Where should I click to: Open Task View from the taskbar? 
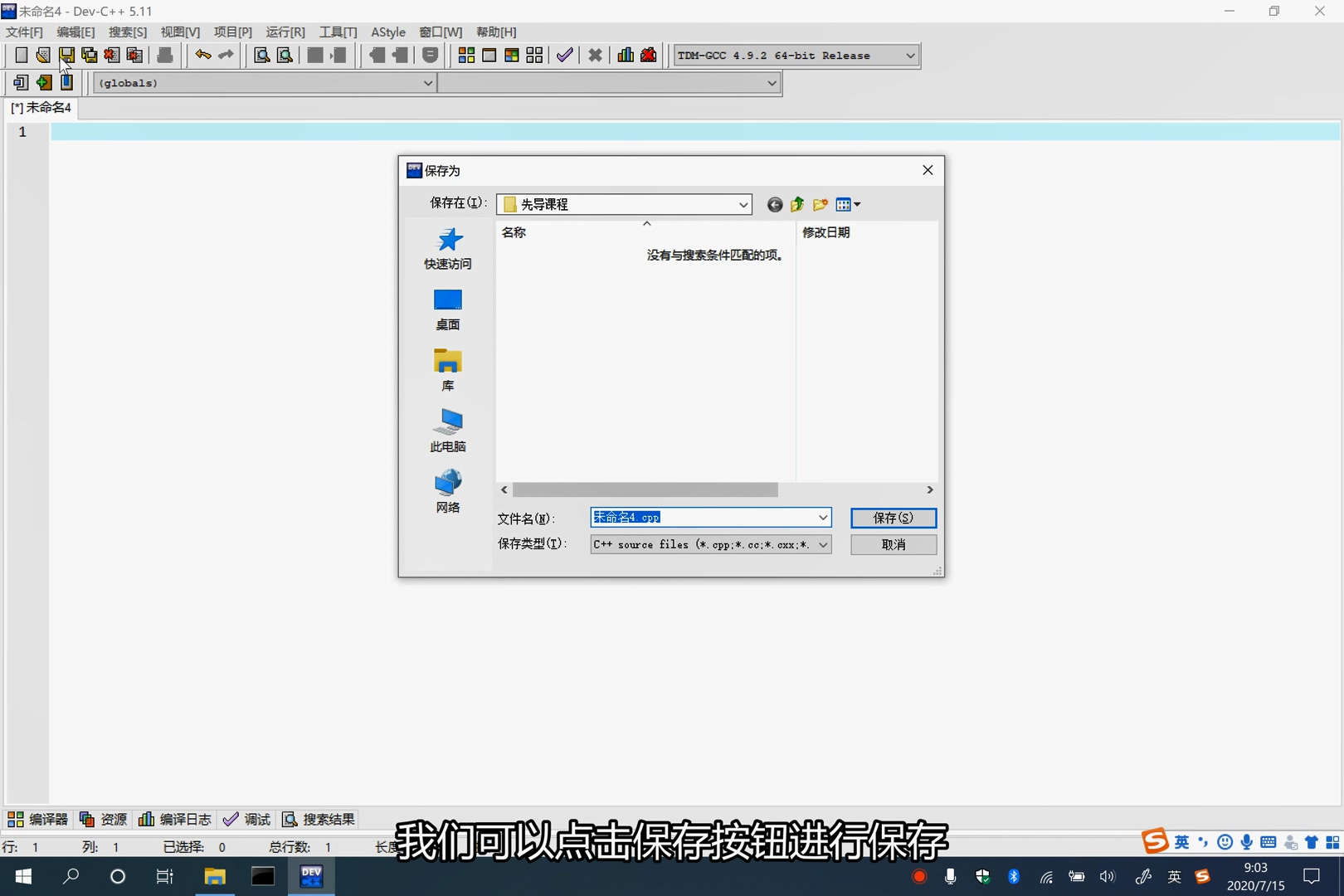coord(165,876)
